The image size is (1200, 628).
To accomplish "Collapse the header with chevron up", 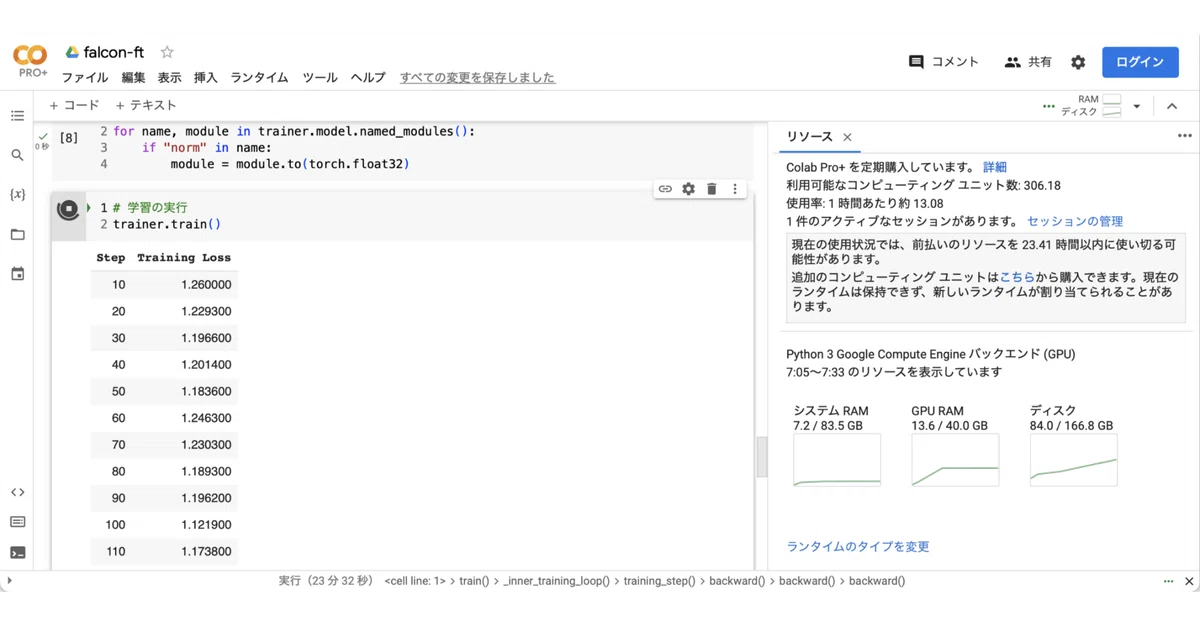I will [x=1172, y=106].
